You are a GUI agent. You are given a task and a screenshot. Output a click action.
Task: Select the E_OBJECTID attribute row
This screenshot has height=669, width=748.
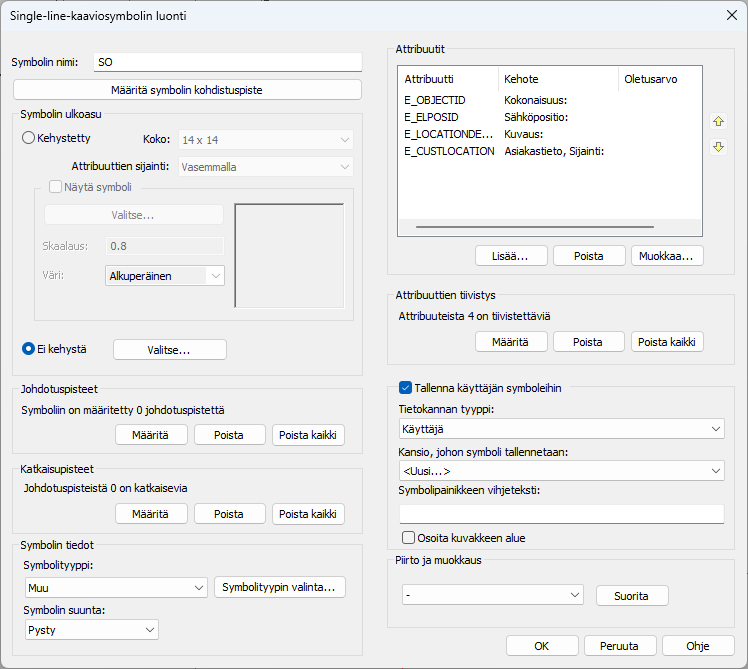435,100
